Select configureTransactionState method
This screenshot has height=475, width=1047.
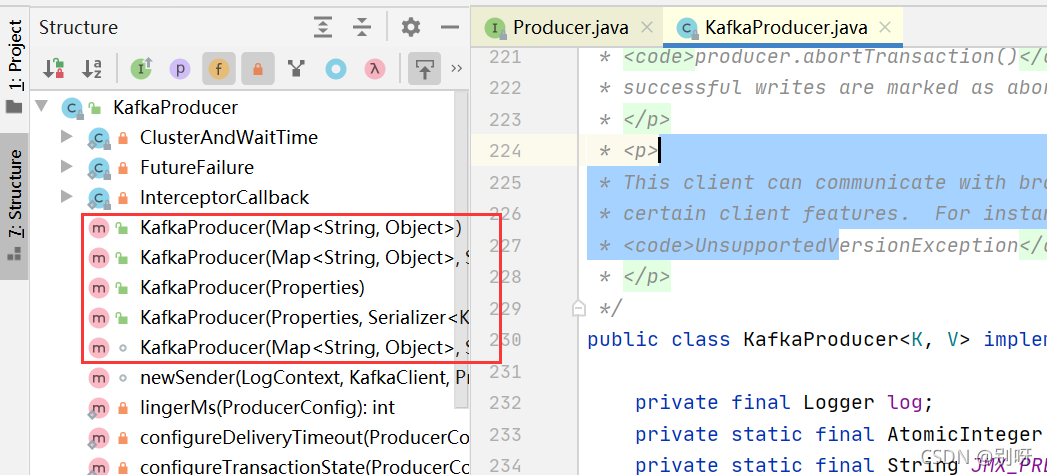click(304, 466)
